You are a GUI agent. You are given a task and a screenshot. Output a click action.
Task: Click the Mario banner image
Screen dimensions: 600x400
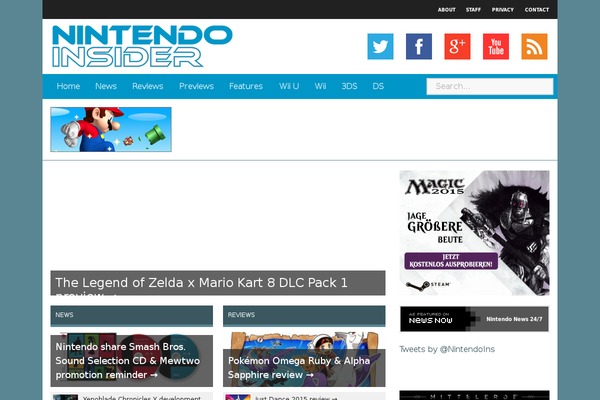pos(111,129)
